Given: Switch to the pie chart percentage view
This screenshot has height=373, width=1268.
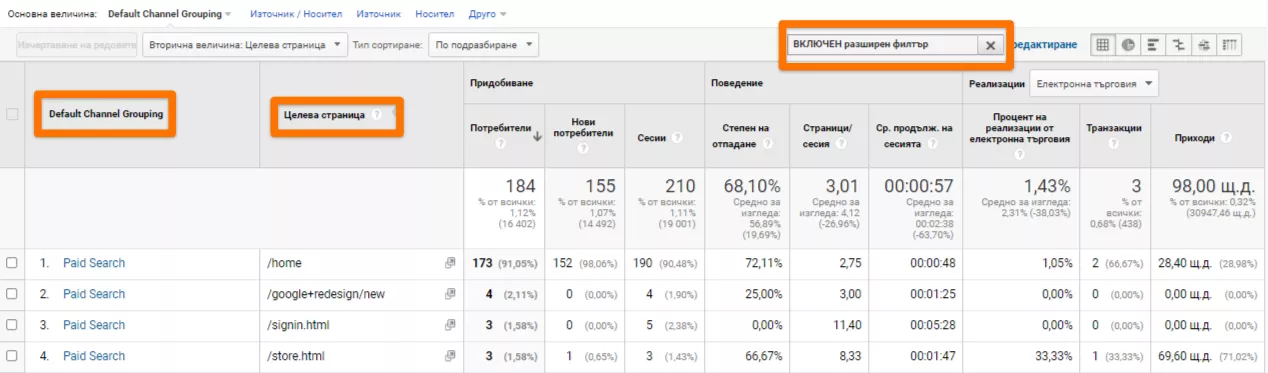Looking at the screenshot, I should click(1128, 44).
